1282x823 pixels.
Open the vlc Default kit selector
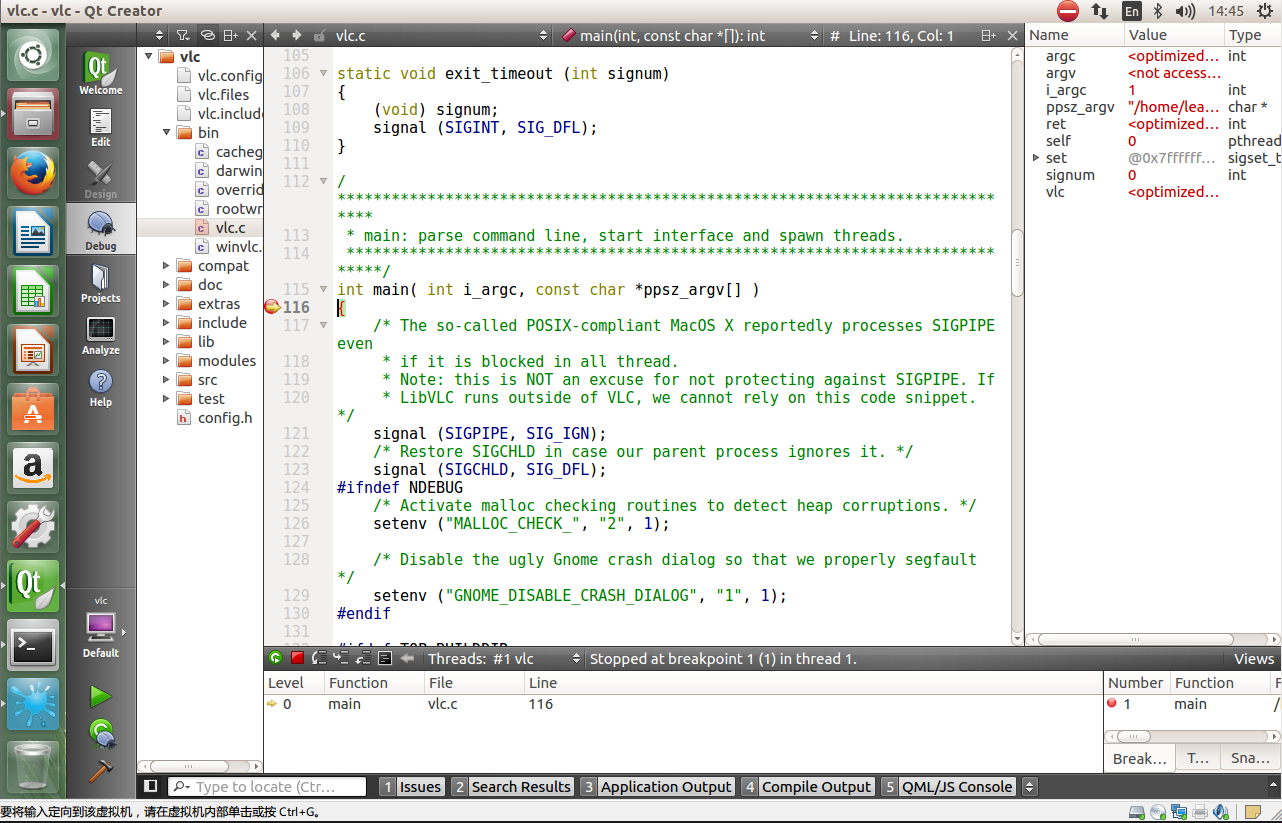tap(101, 627)
